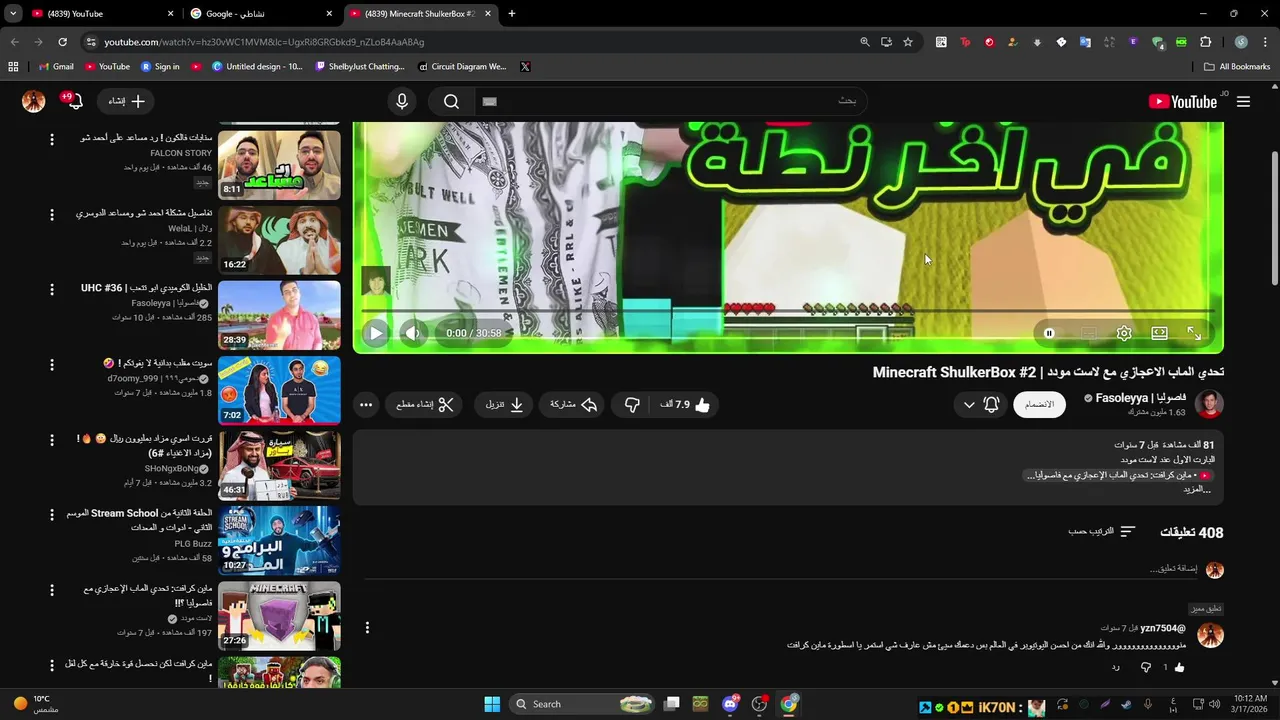
Task: Open the Fasoleyya channel name link
Action: [x=1140, y=398]
